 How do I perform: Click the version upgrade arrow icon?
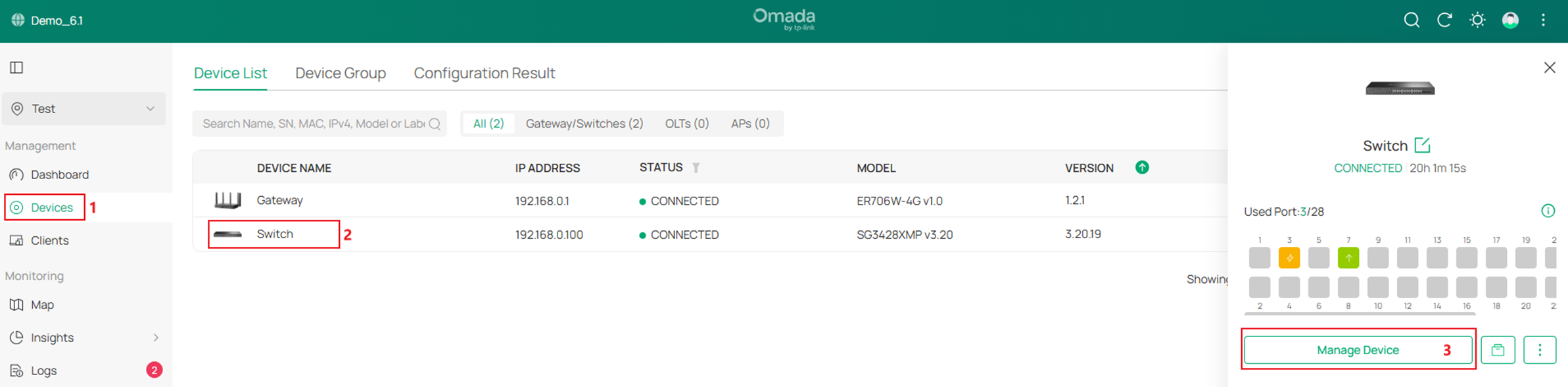point(1142,168)
